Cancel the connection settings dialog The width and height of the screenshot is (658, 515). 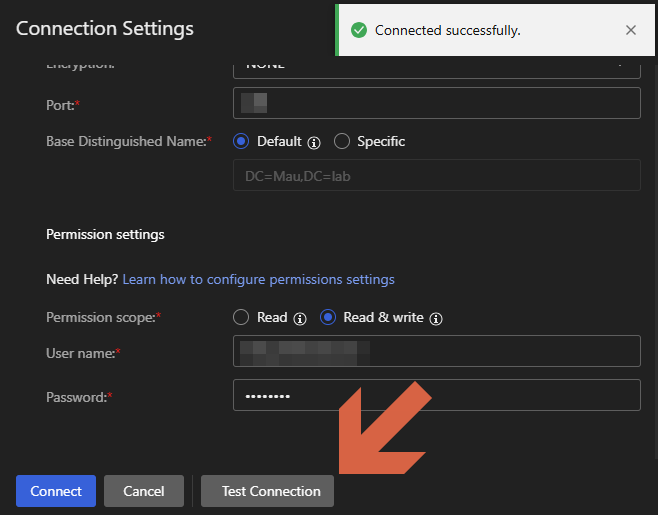(x=143, y=491)
